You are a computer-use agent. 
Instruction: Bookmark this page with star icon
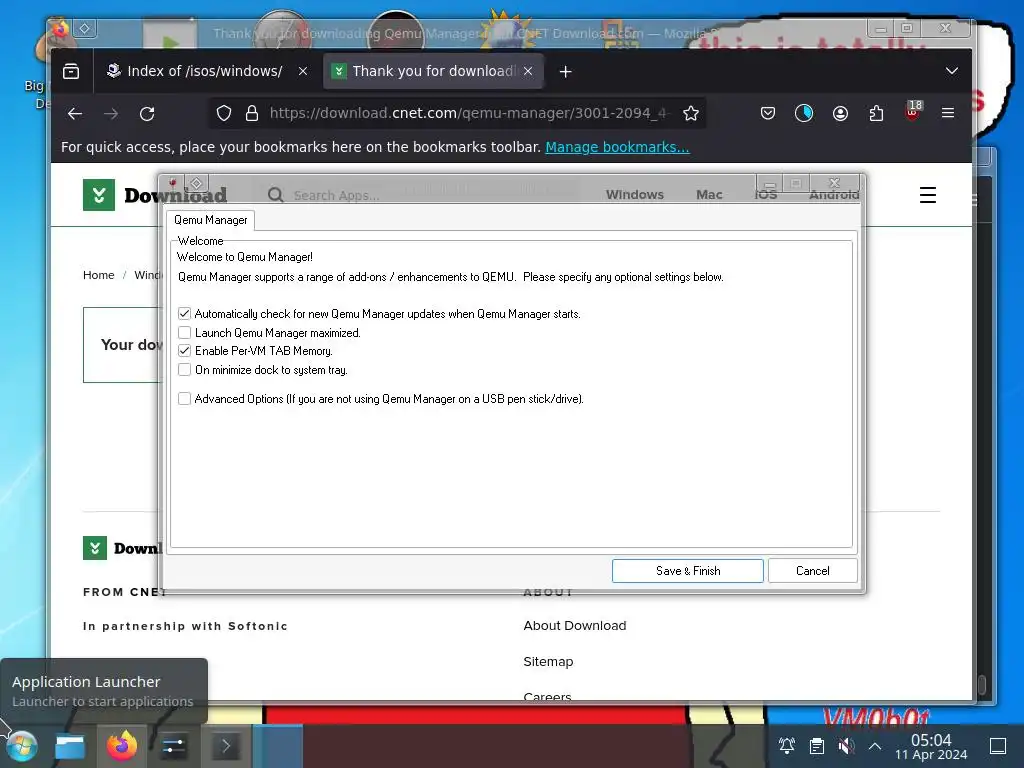pyautogui.click(x=691, y=114)
